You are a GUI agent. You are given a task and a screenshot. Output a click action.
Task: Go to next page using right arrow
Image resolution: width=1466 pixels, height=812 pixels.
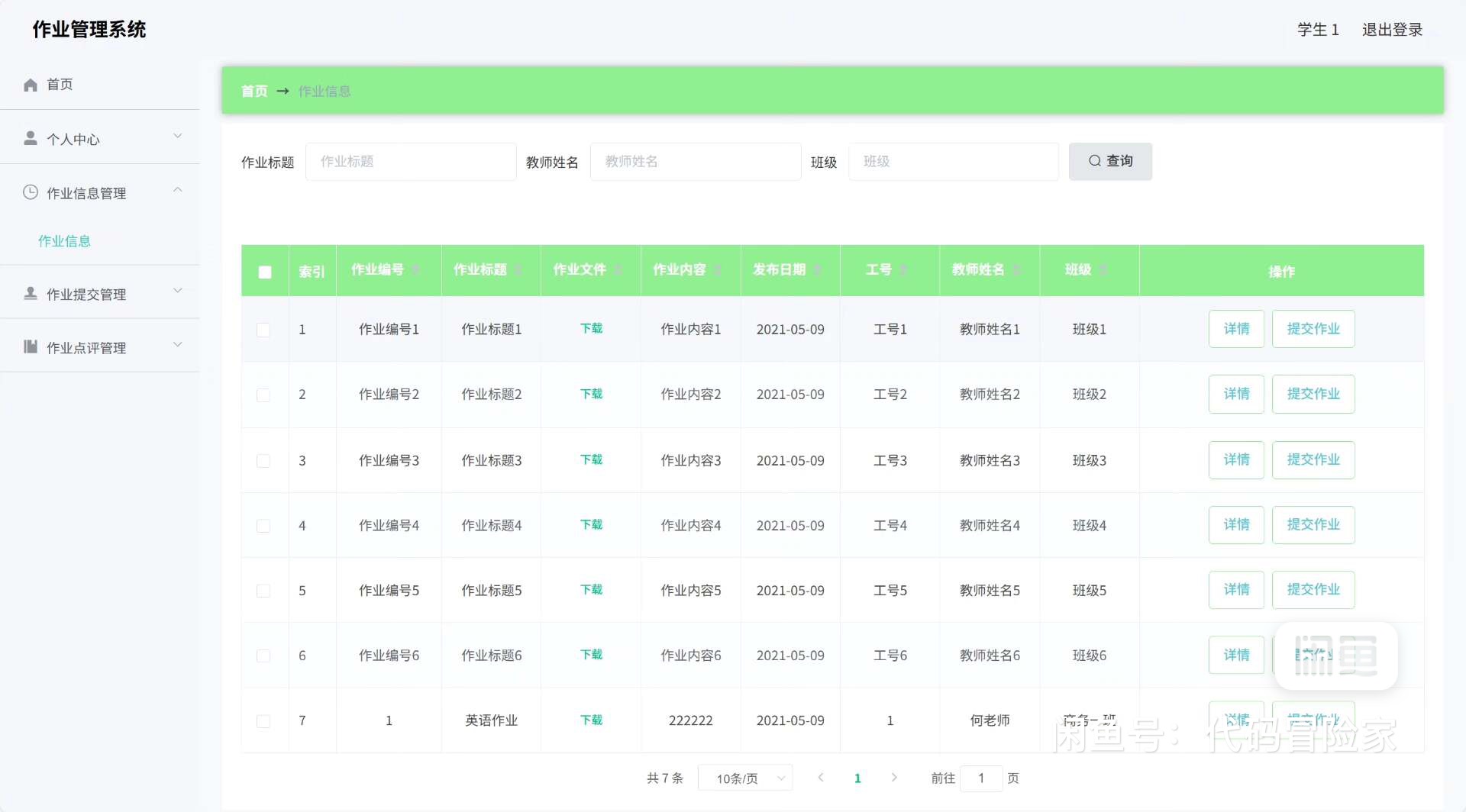[x=893, y=778]
